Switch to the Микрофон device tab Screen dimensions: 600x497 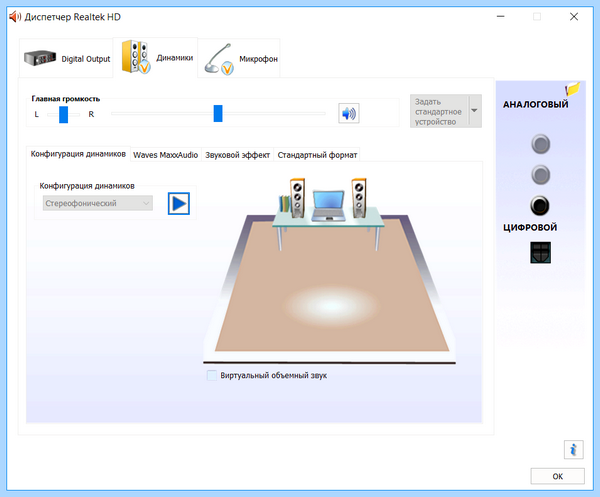(x=239, y=59)
